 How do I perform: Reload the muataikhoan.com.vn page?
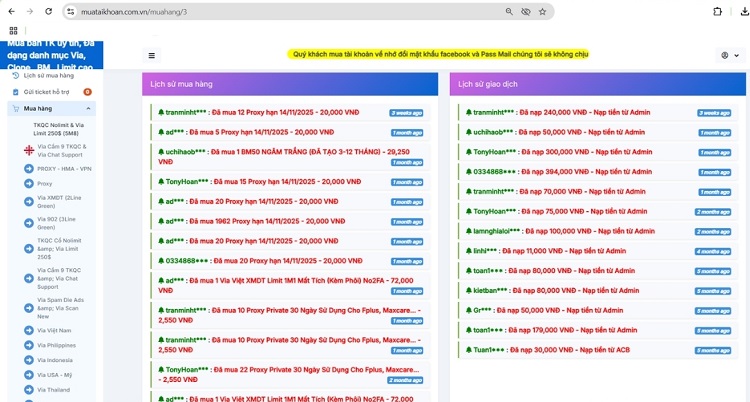[x=48, y=11]
